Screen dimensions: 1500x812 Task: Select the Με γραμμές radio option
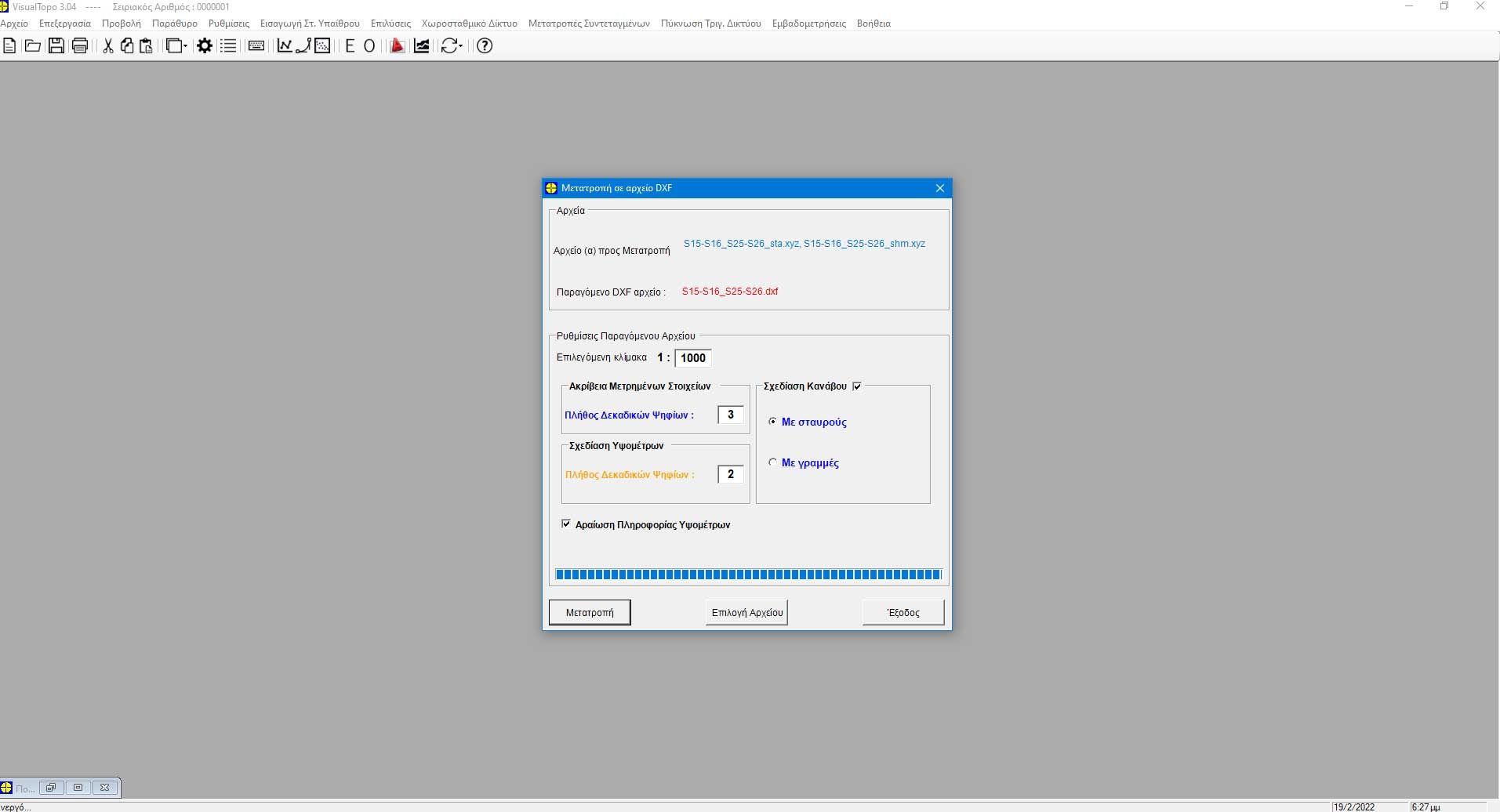[x=773, y=462]
